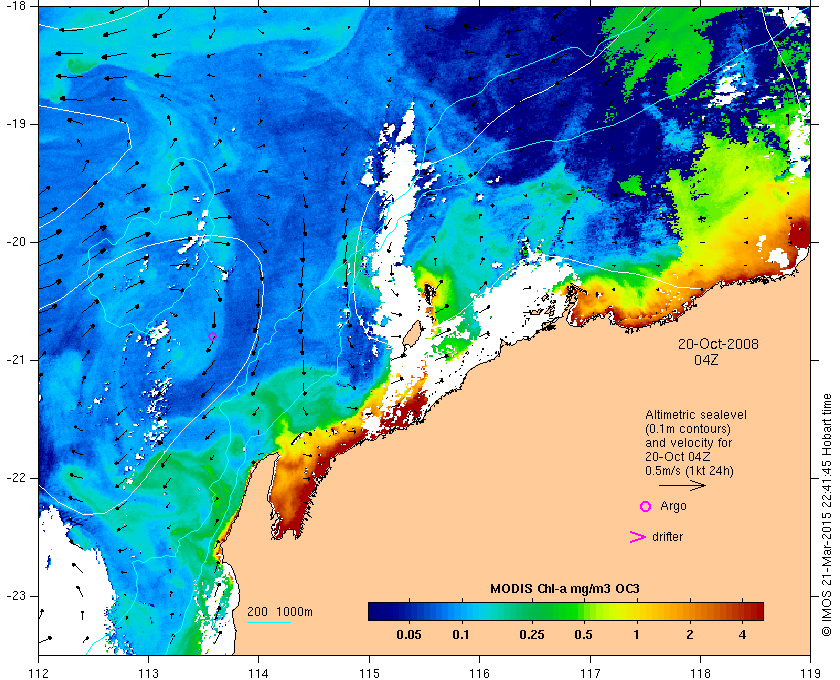Screen dimensions: 840x680
Task: Click the '20-Oct 04Z' legend text
Action: coord(678,457)
